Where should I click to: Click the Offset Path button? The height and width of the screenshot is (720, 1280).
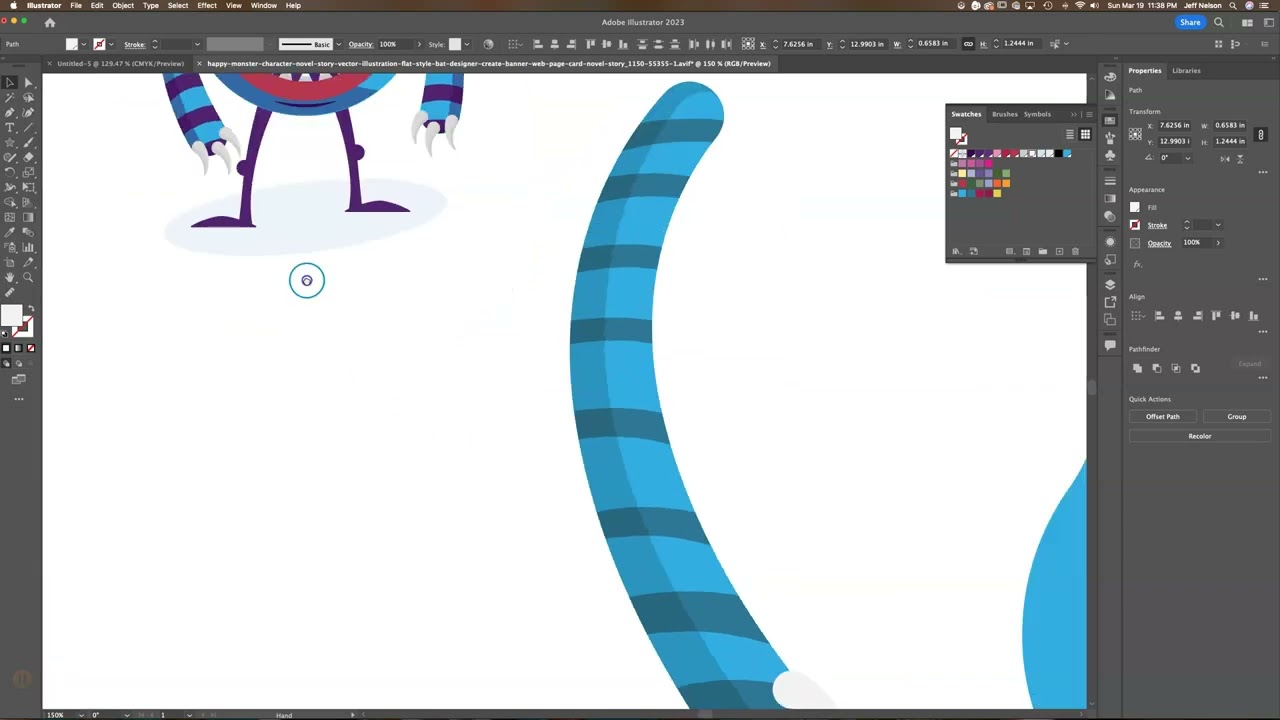point(1163,416)
